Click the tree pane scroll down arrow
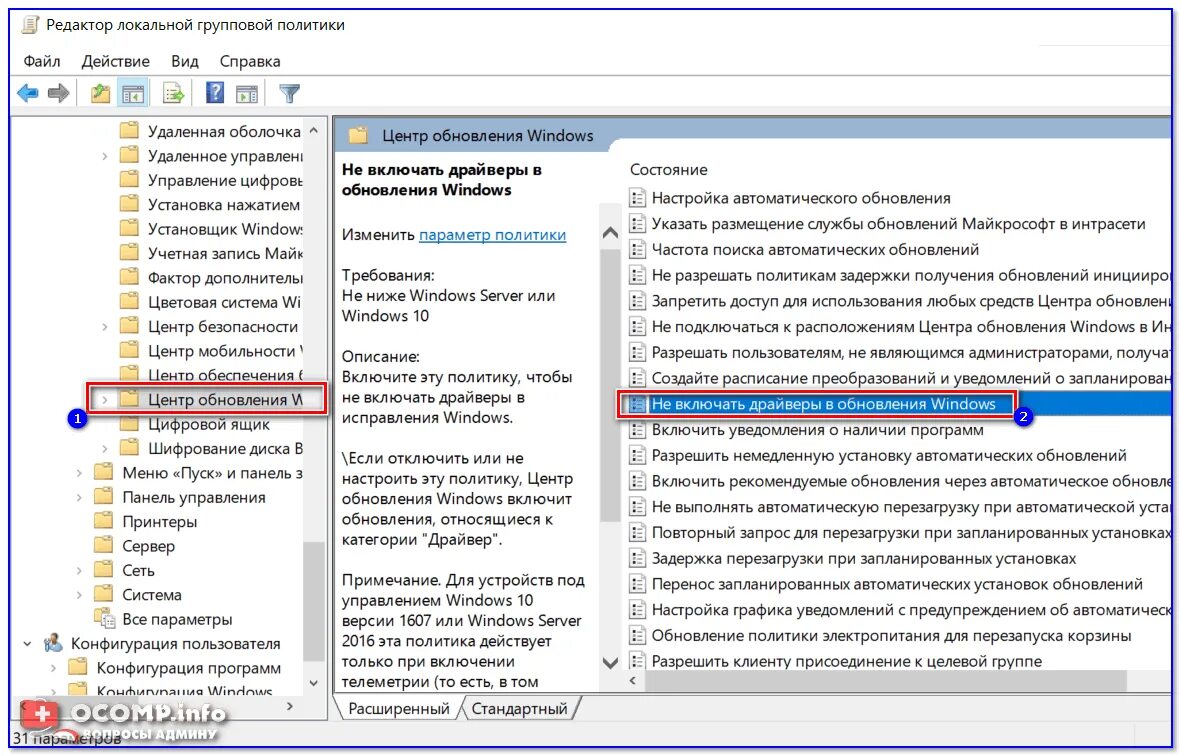This screenshot has height=756, width=1181. pyautogui.click(x=314, y=683)
